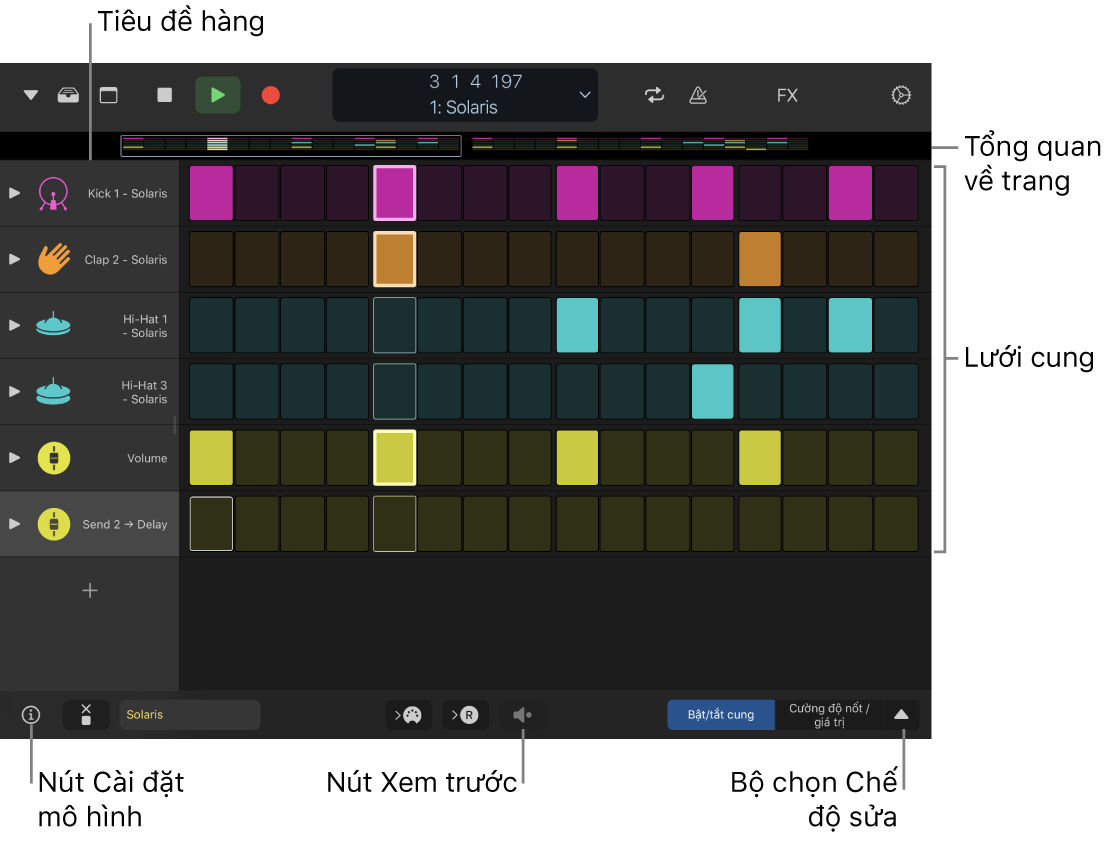1109x841 pixels.
Task: Toggle twelfth magenta step in Kick row
Action: pos(712,193)
